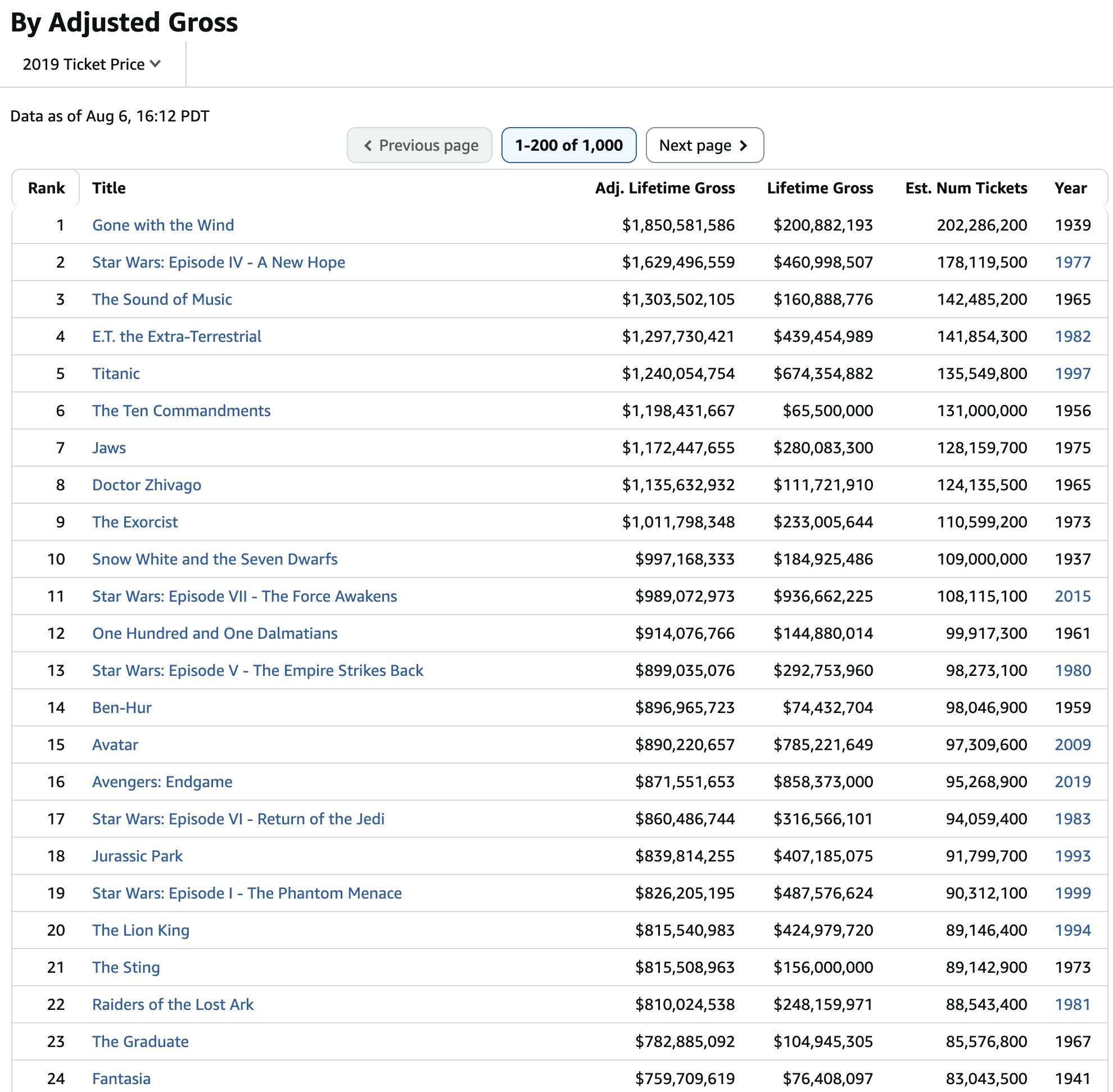Click the 1981 year link
Screen dimensions: 1113x1092
point(1073,1004)
